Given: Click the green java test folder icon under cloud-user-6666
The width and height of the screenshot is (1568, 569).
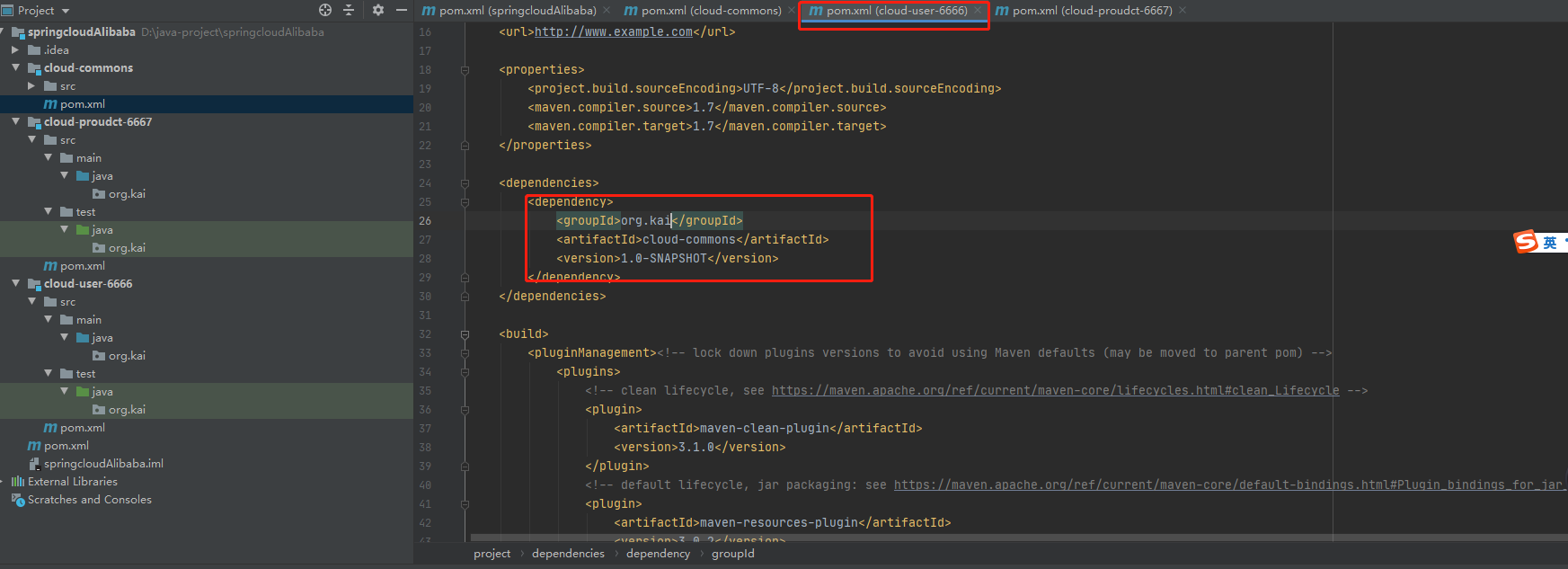Looking at the screenshot, I should pyautogui.click(x=83, y=392).
